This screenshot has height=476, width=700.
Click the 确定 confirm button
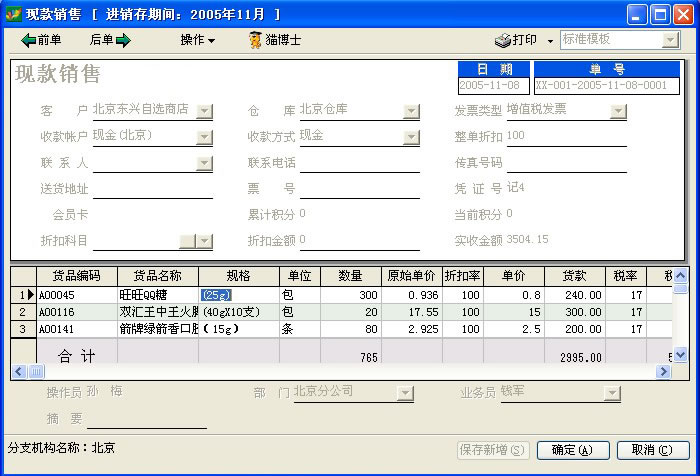[x=572, y=450]
